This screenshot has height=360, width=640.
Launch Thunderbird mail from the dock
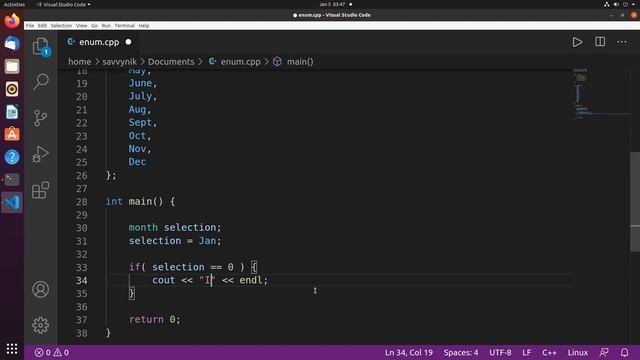click(12, 43)
